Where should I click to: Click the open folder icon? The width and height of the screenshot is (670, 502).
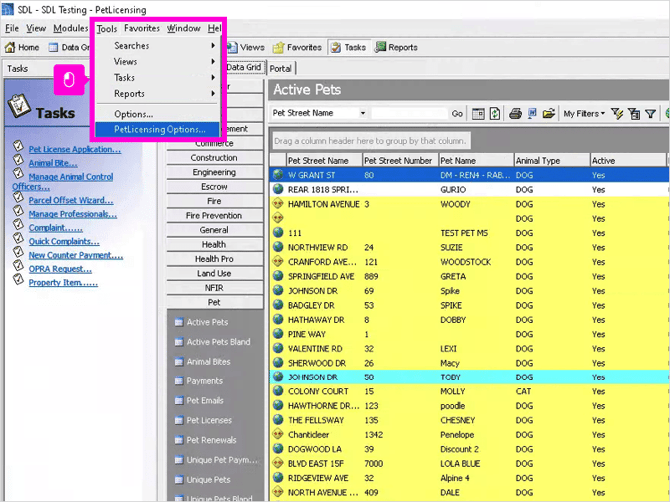(549, 114)
